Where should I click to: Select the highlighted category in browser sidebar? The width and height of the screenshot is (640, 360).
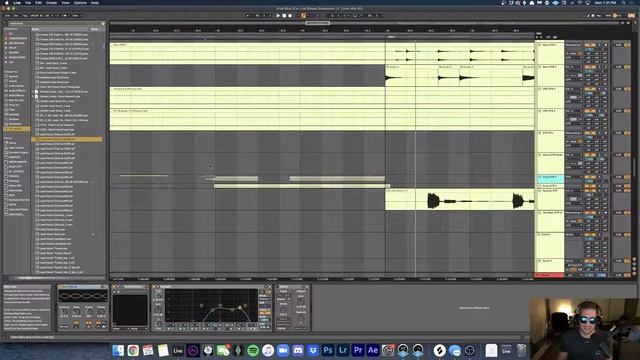point(16,129)
